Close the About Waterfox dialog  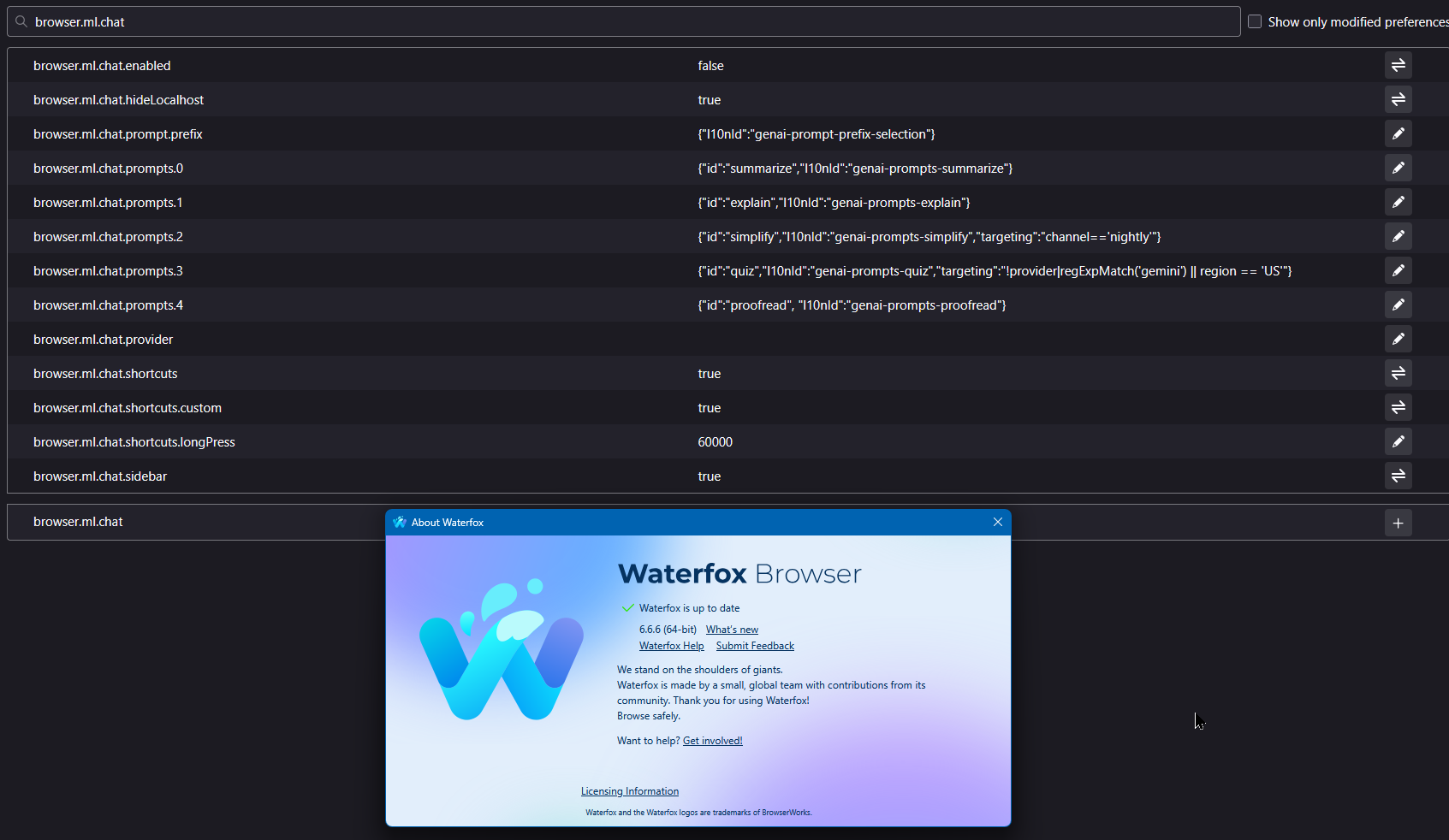(x=997, y=522)
